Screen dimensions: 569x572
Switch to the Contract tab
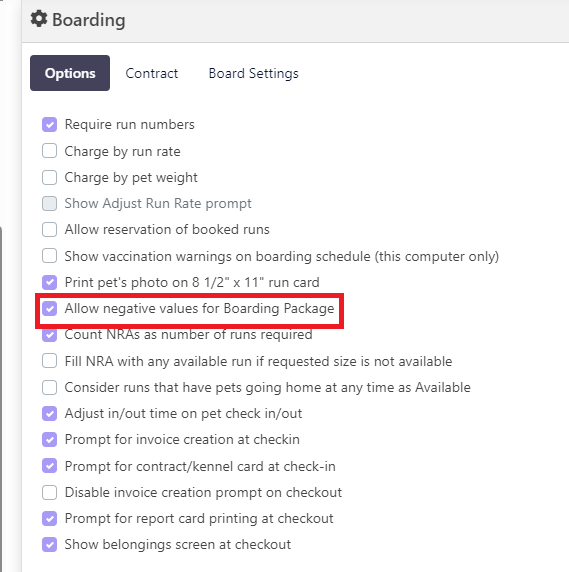[x=152, y=73]
